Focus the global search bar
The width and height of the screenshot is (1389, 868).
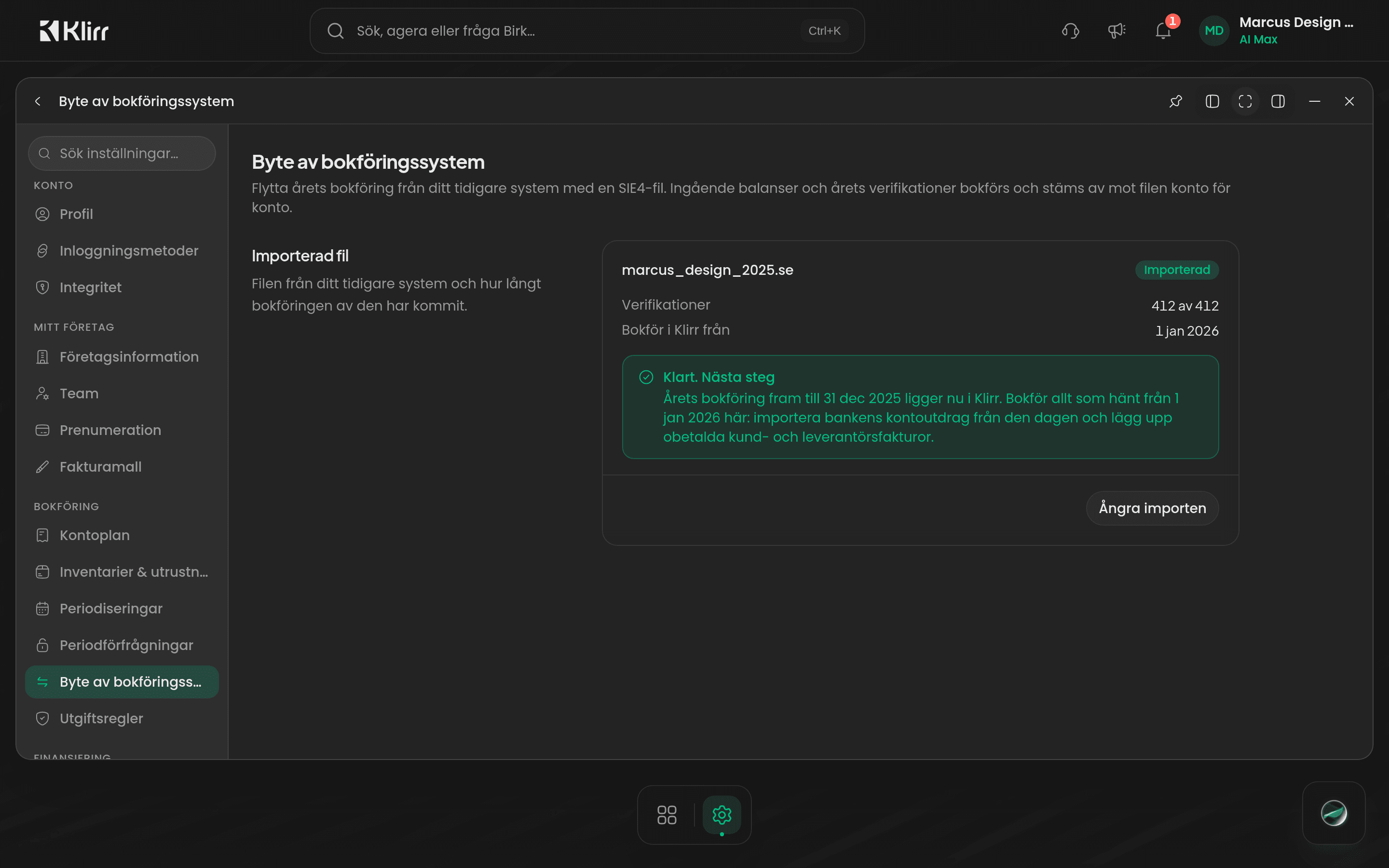coord(586,31)
